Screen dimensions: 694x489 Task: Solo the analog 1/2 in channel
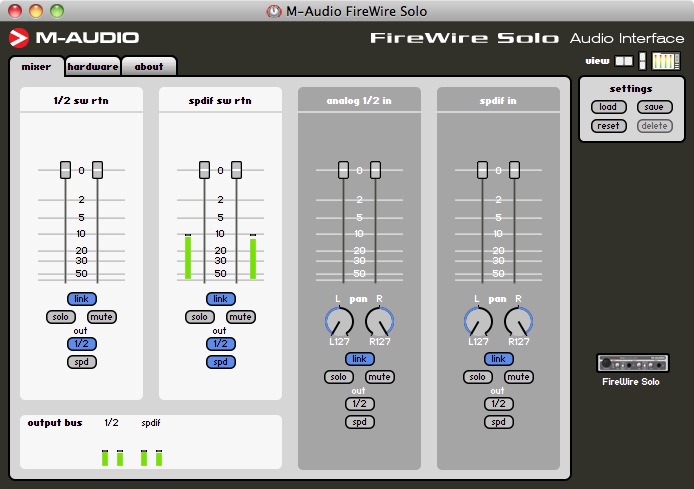(339, 377)
